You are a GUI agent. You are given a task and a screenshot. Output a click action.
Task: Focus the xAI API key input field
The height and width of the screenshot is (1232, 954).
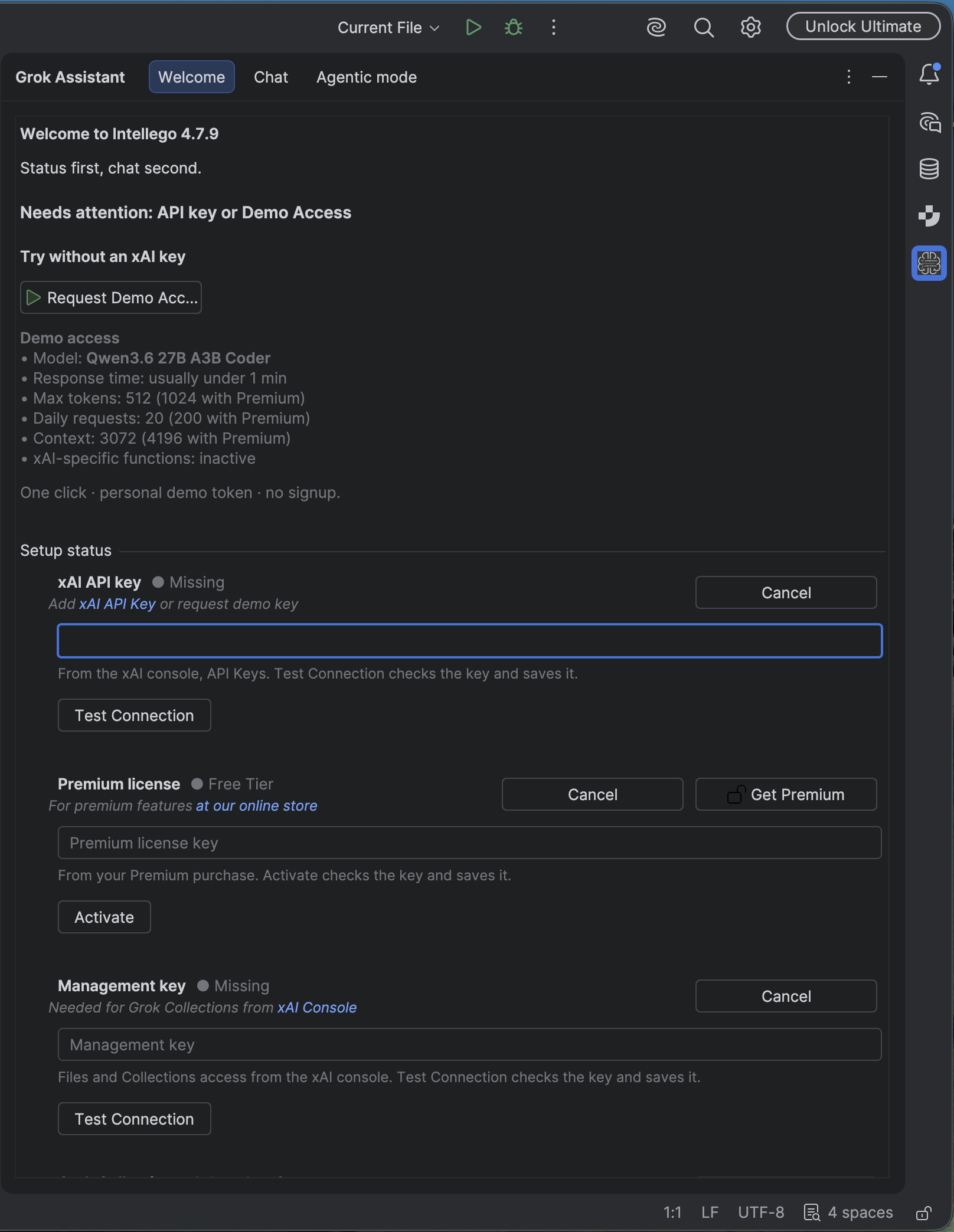pos(469,641)
